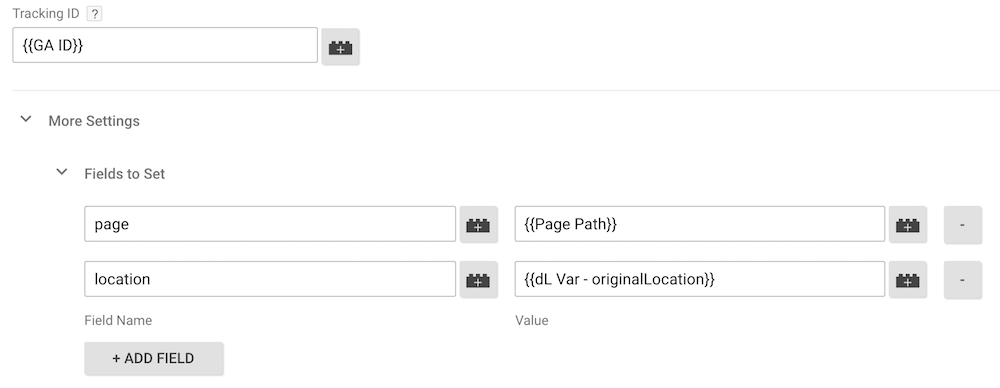
Task: Open the Tracking ID help question mark
Action: (94, 14)
